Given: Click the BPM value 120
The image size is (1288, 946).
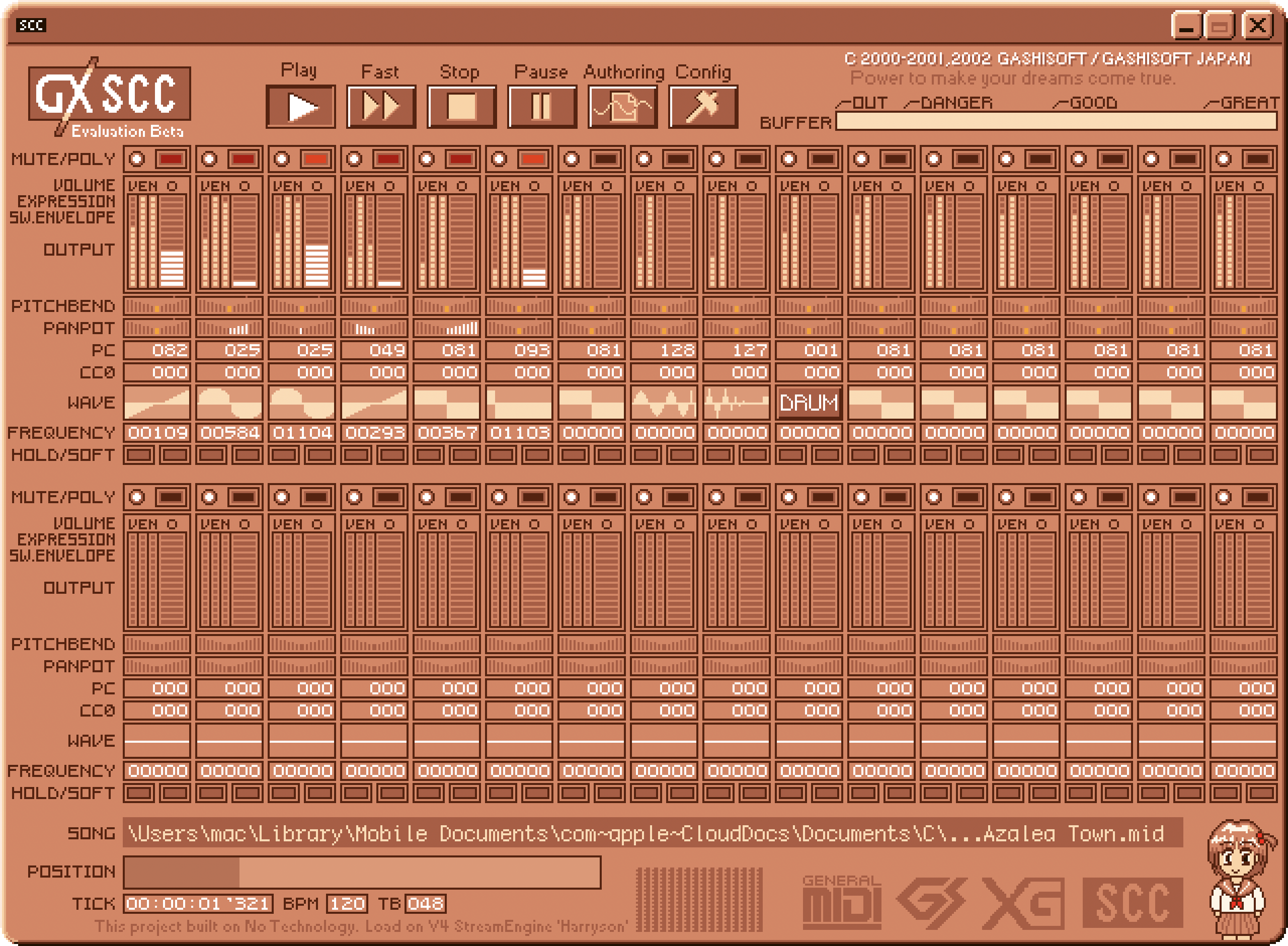Looking at the screenshot, I should [x=348, y=904].
